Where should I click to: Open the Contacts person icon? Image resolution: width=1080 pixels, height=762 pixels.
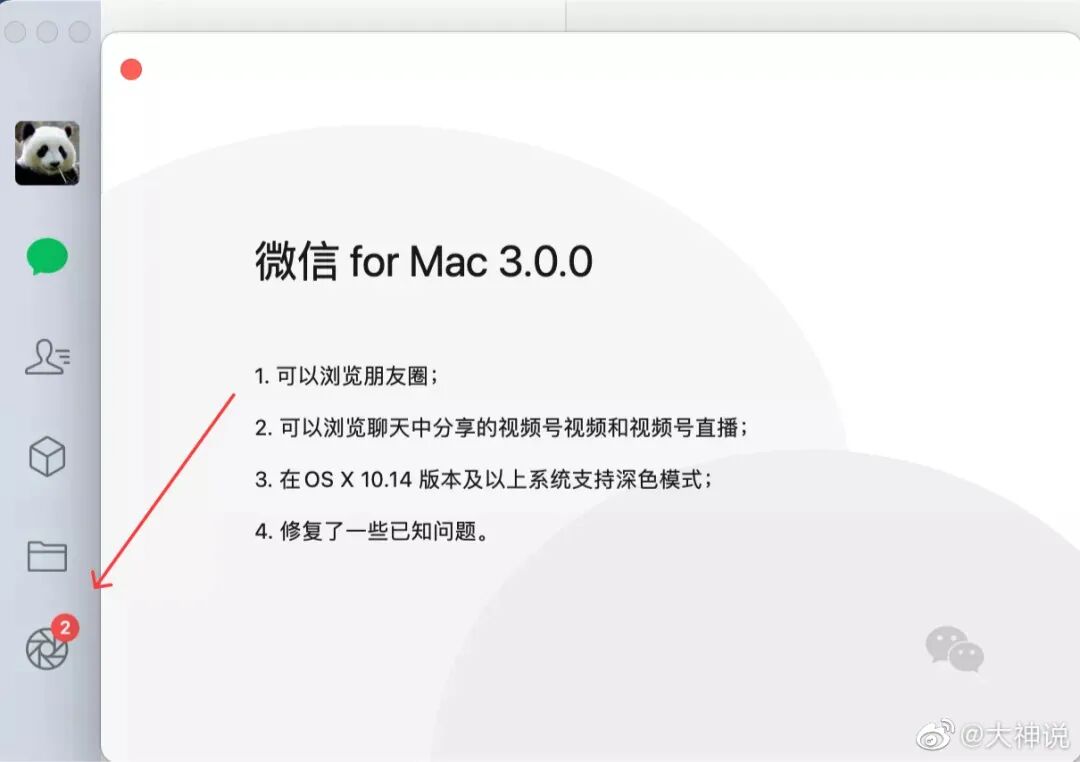pyautogui.click(x=48, y=357)
